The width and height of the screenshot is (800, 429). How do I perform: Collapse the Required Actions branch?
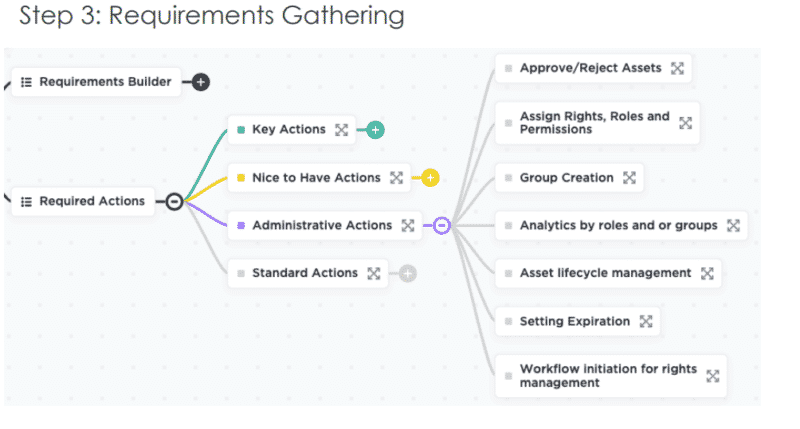174,201
